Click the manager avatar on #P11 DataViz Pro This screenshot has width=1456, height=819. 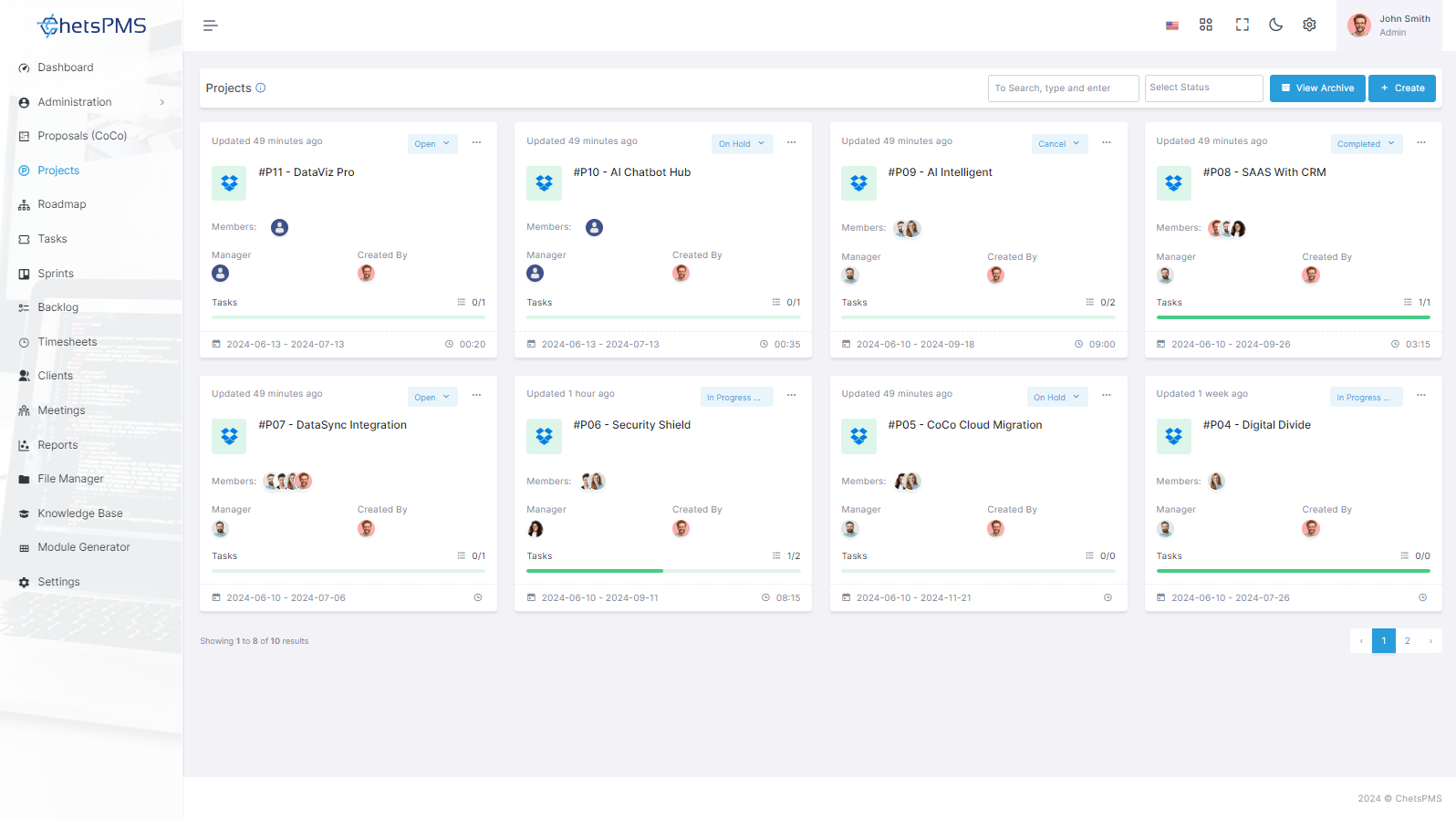221,273
